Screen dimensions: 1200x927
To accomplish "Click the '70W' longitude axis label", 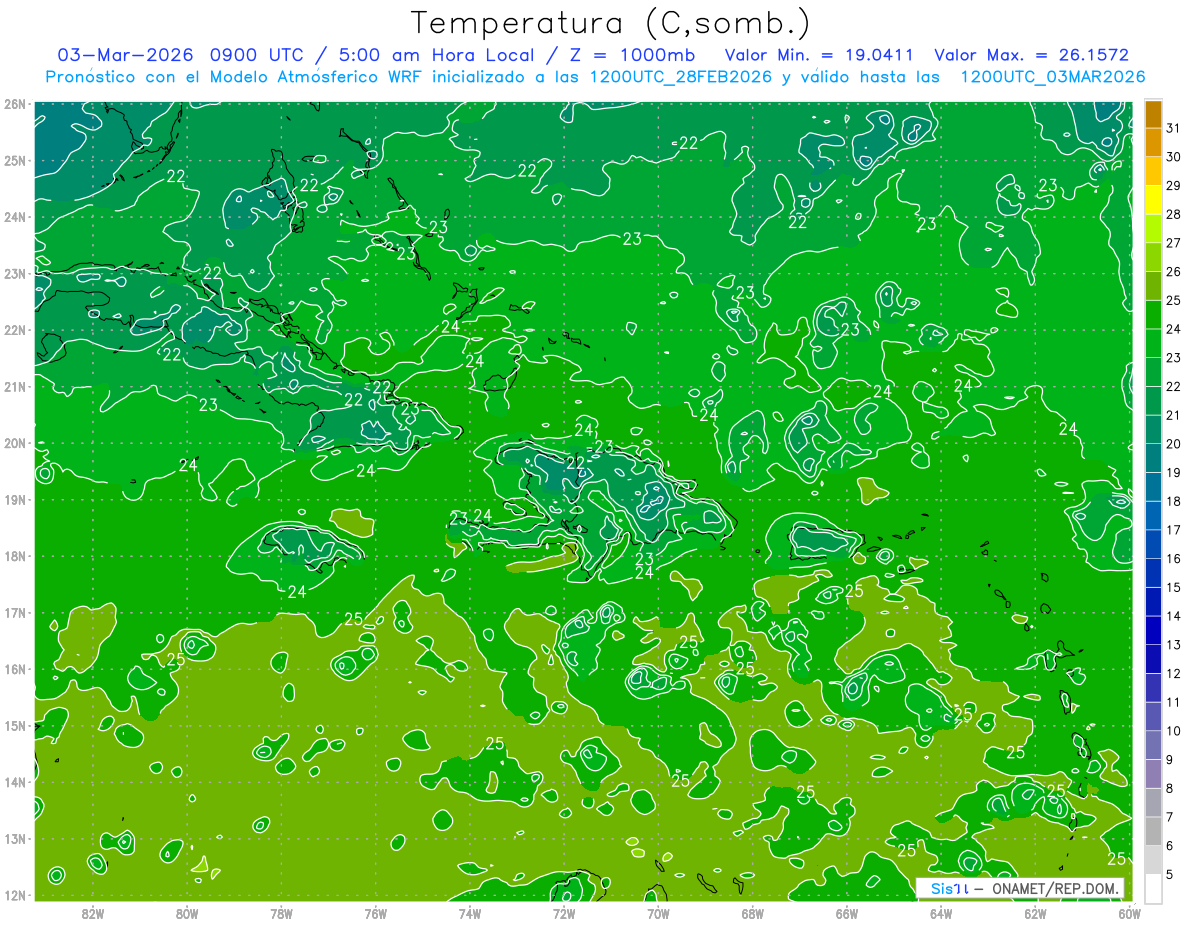I will tap(658, 913).
